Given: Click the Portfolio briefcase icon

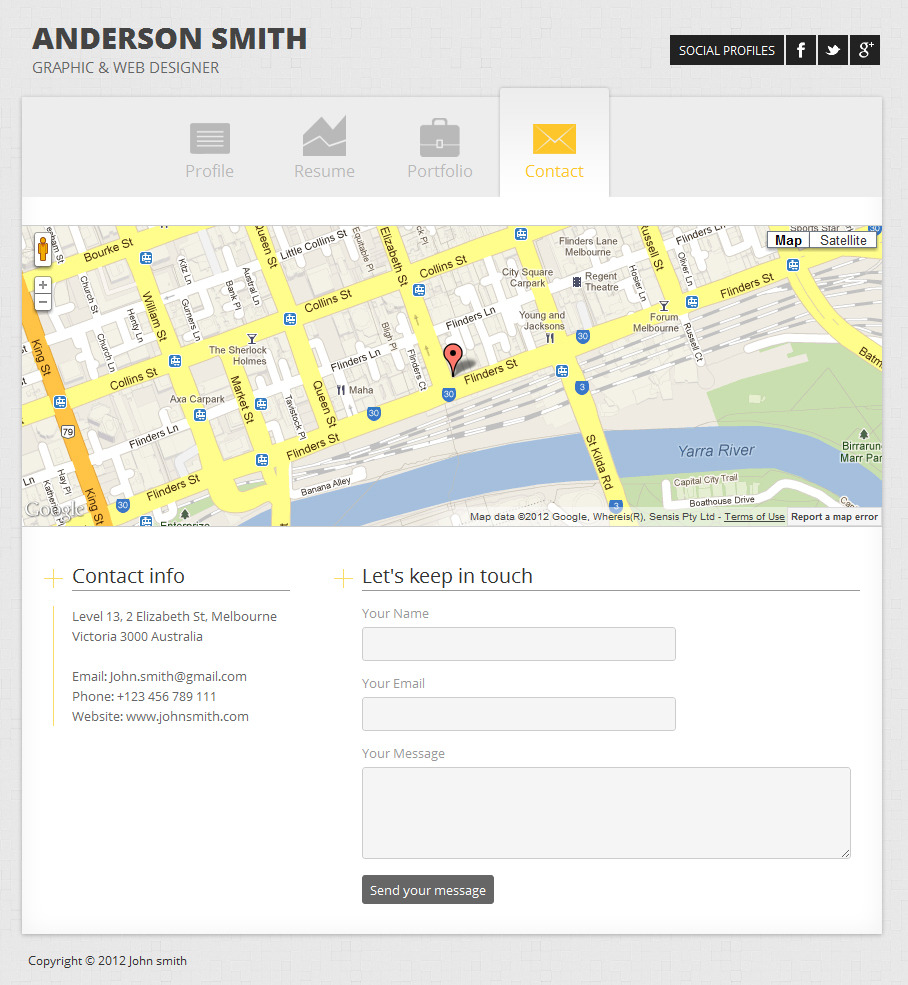Looking at the screenshot, I should (440, 138).
